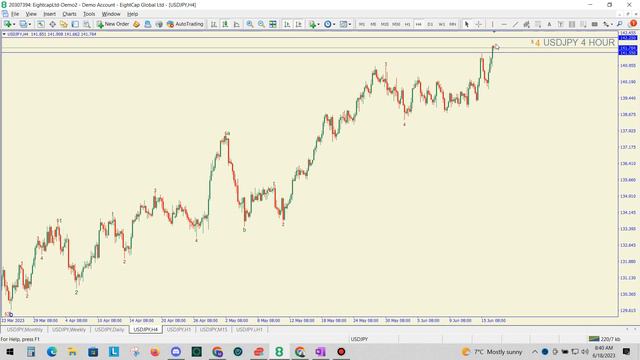Switch timeframe to H1

[x=407, y=24]
